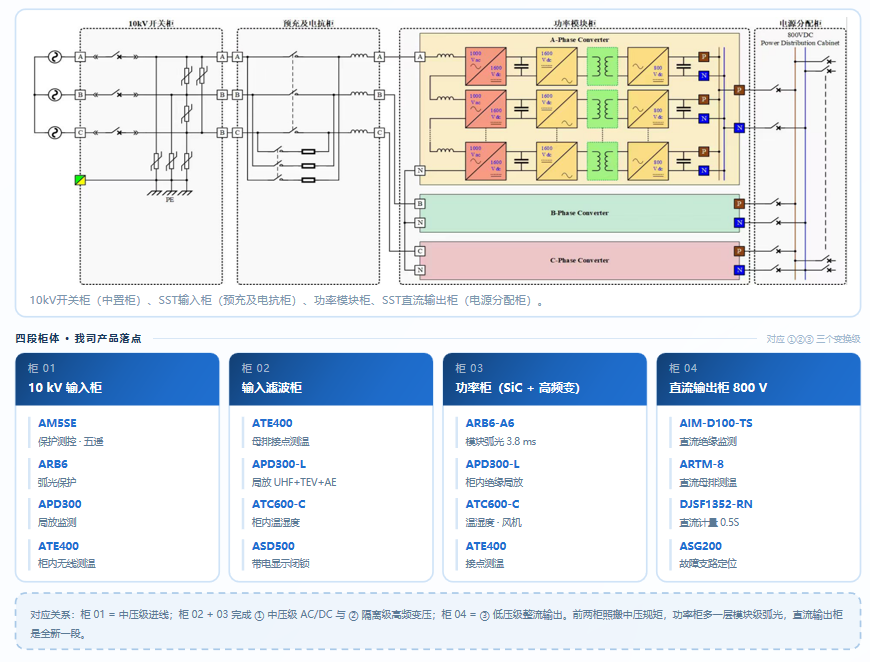Open ATE400 in the 10 kV 输入柜 card
870x662 pixels.
(x=58, y=546)
